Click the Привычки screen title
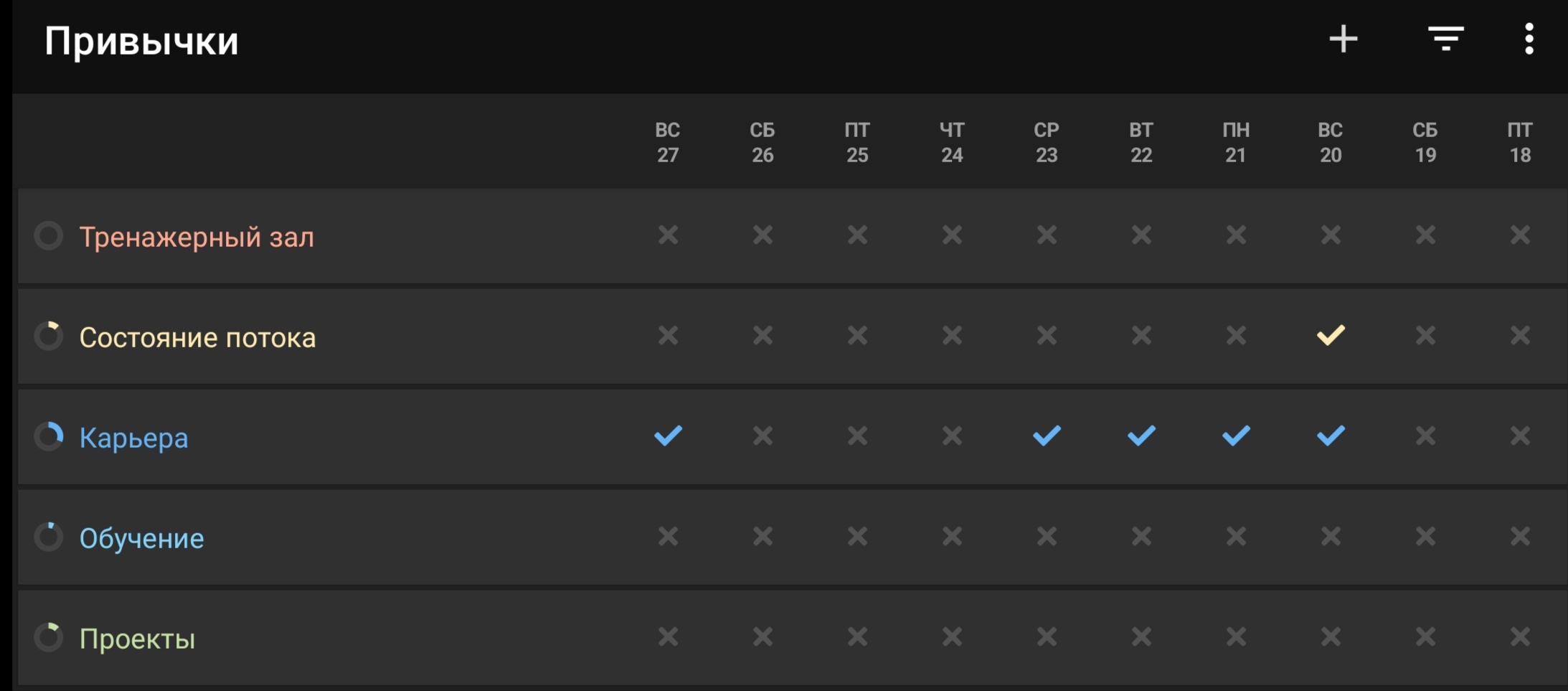The height and width of the screenshot is (691, 1568). 141,41
